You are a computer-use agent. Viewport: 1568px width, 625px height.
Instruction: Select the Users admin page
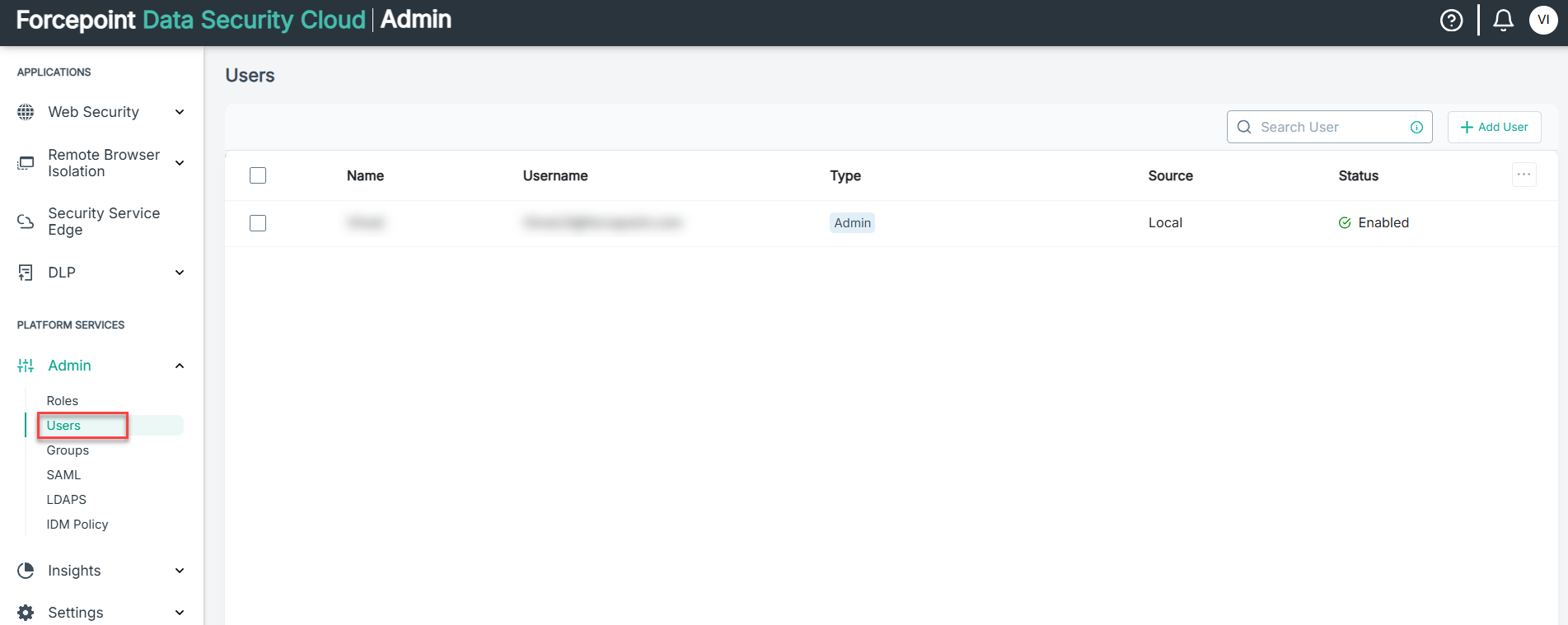[63, 426]
